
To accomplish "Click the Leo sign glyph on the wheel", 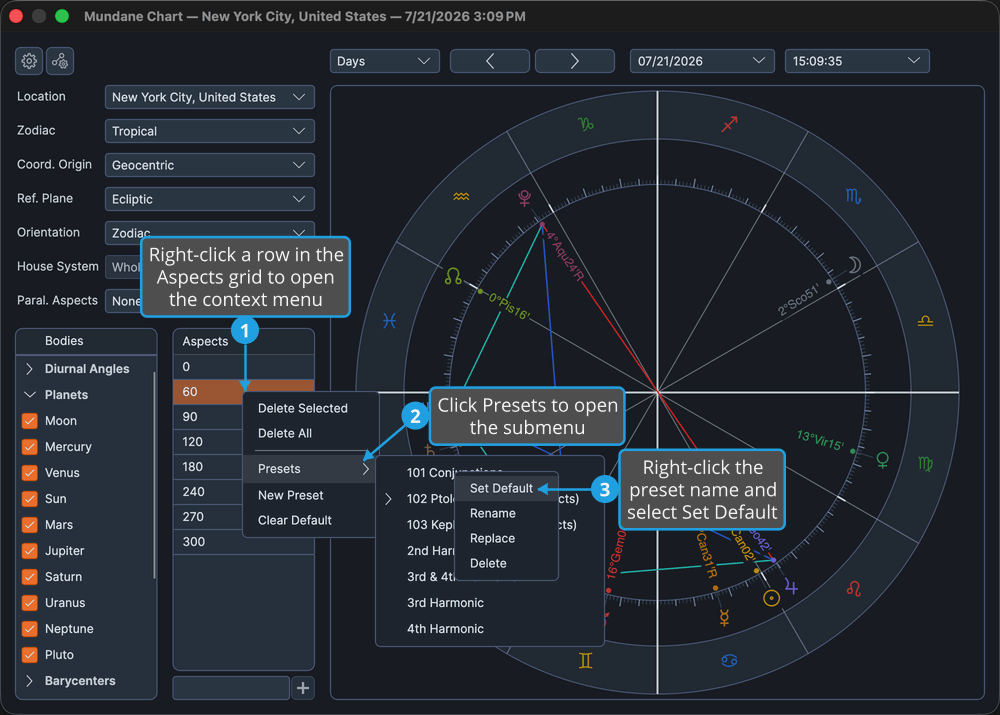I will pyautogui.click(x=853, y=589).
